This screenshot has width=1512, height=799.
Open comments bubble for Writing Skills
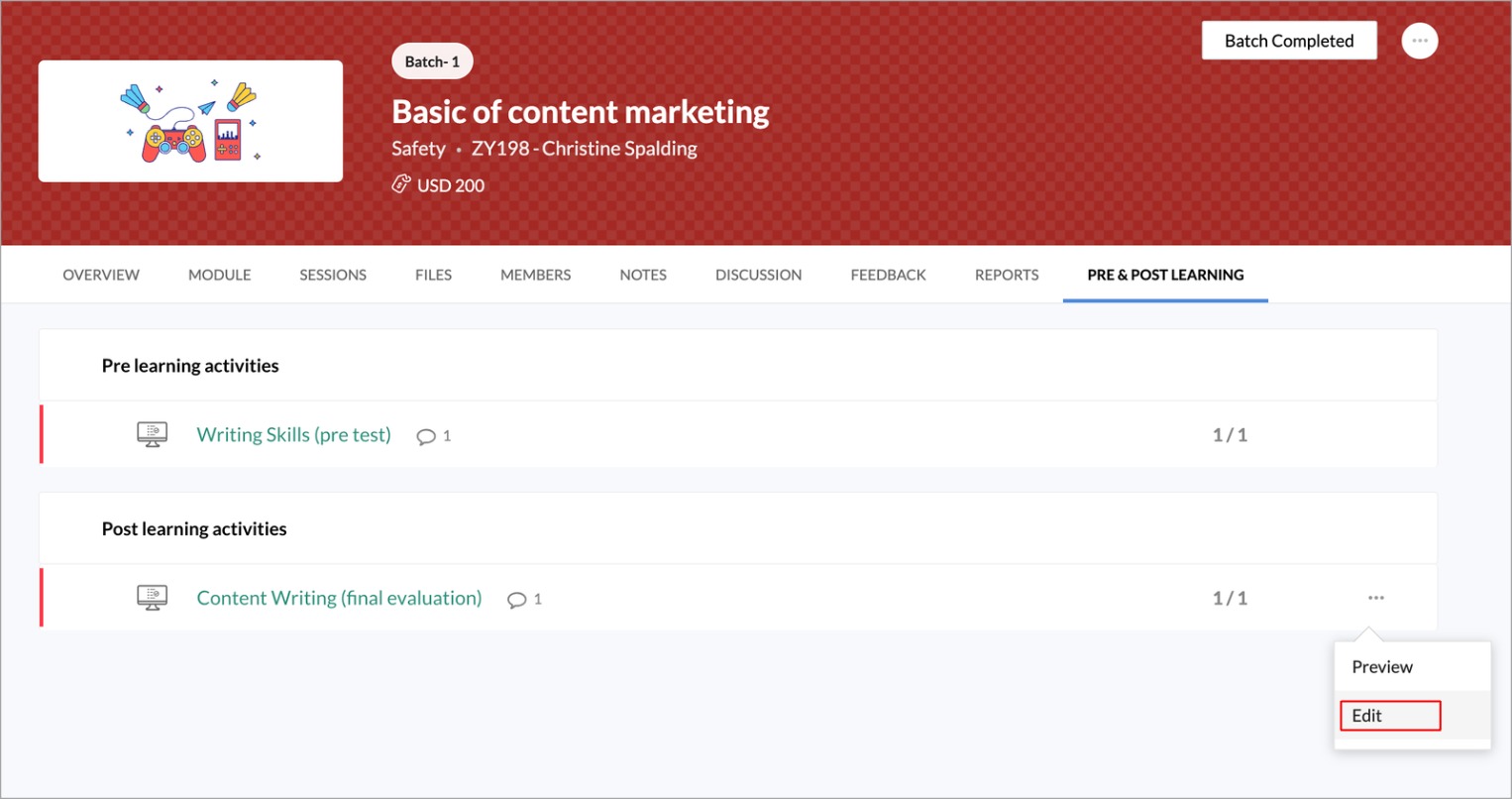coord(427,436)
